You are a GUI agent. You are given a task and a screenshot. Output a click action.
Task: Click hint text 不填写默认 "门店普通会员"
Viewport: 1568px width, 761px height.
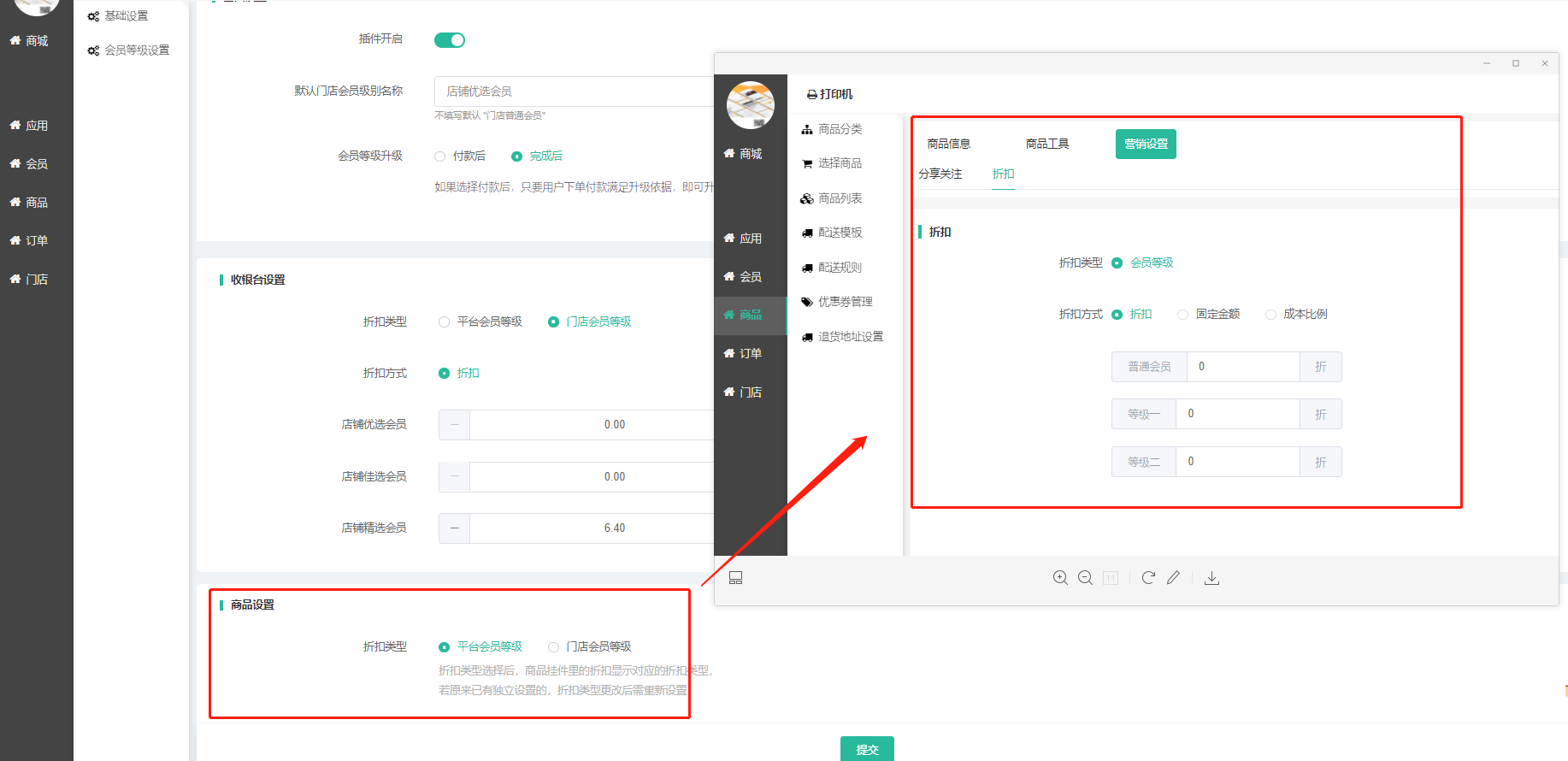[x=490, y=115]
